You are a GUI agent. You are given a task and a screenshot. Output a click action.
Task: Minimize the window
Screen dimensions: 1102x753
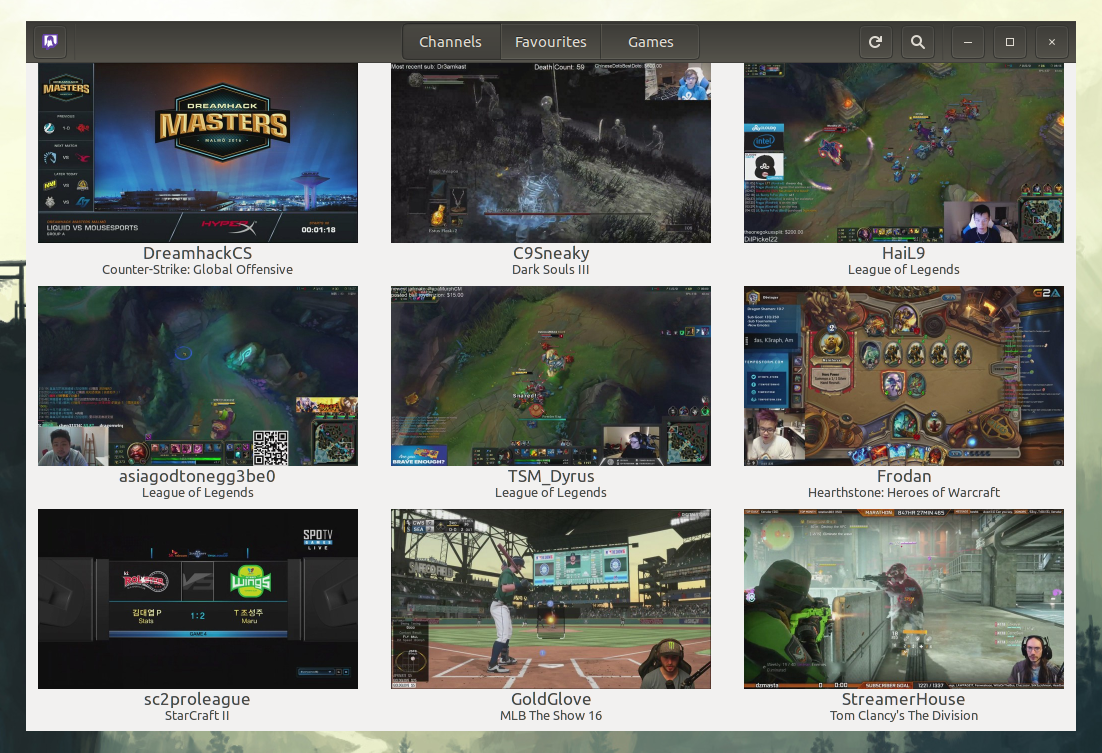pyautogui.click(x=968, y=42)
